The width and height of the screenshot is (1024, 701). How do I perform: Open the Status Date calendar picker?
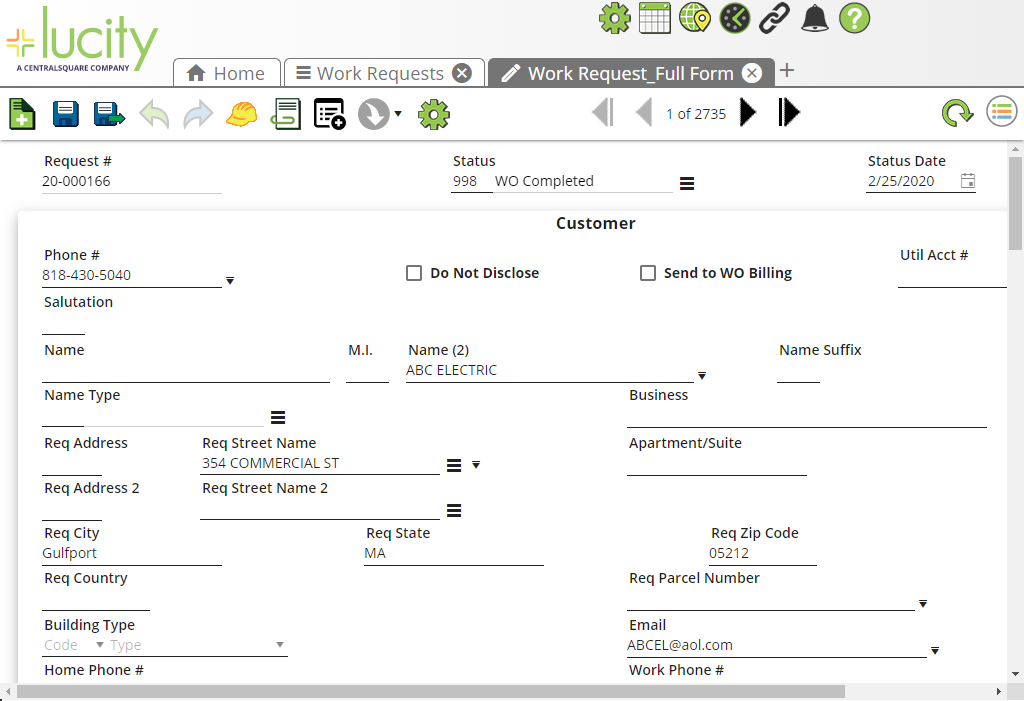coord(967,181)
